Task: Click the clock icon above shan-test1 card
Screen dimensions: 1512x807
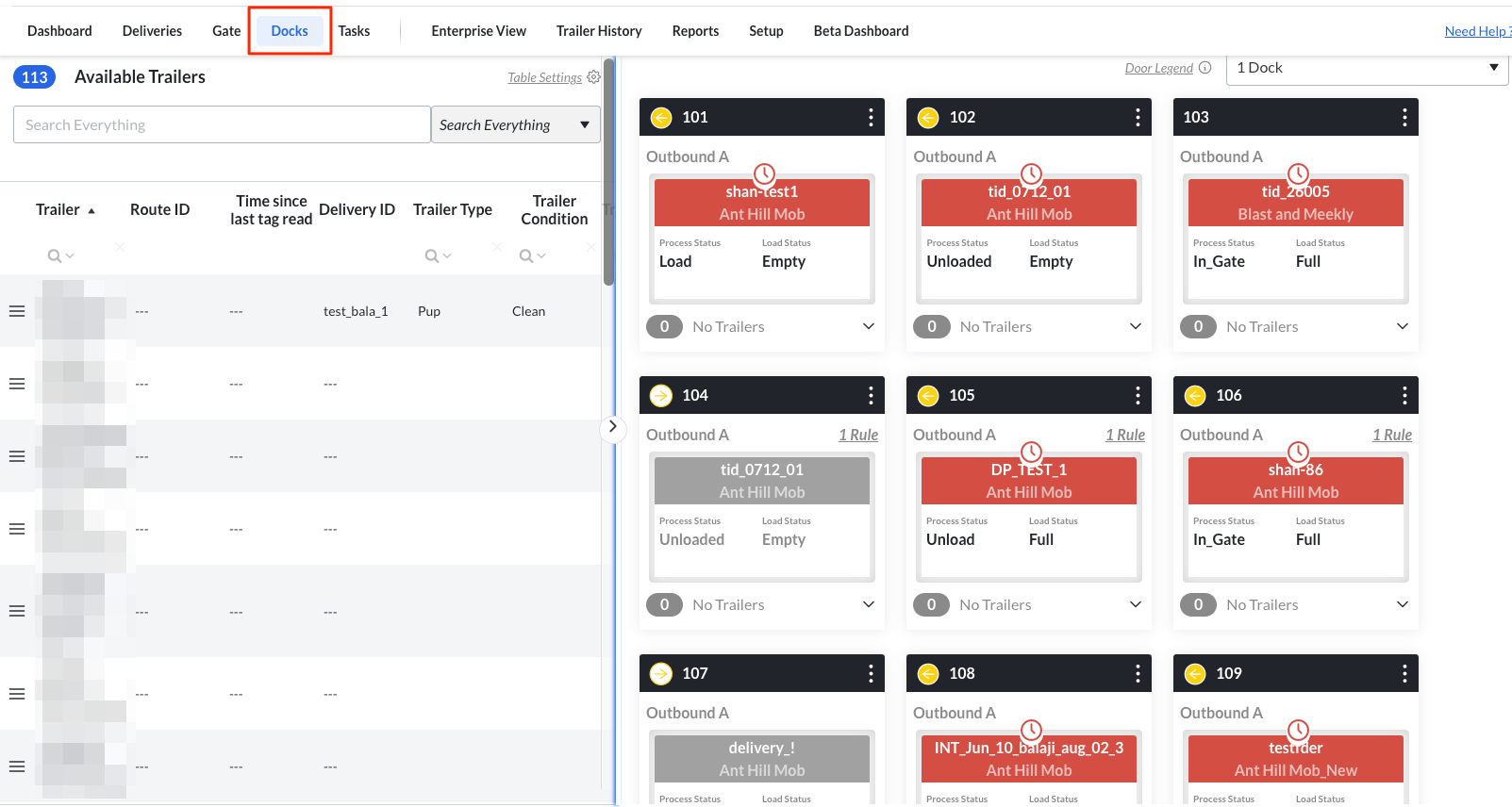Action: coord(764,173)
